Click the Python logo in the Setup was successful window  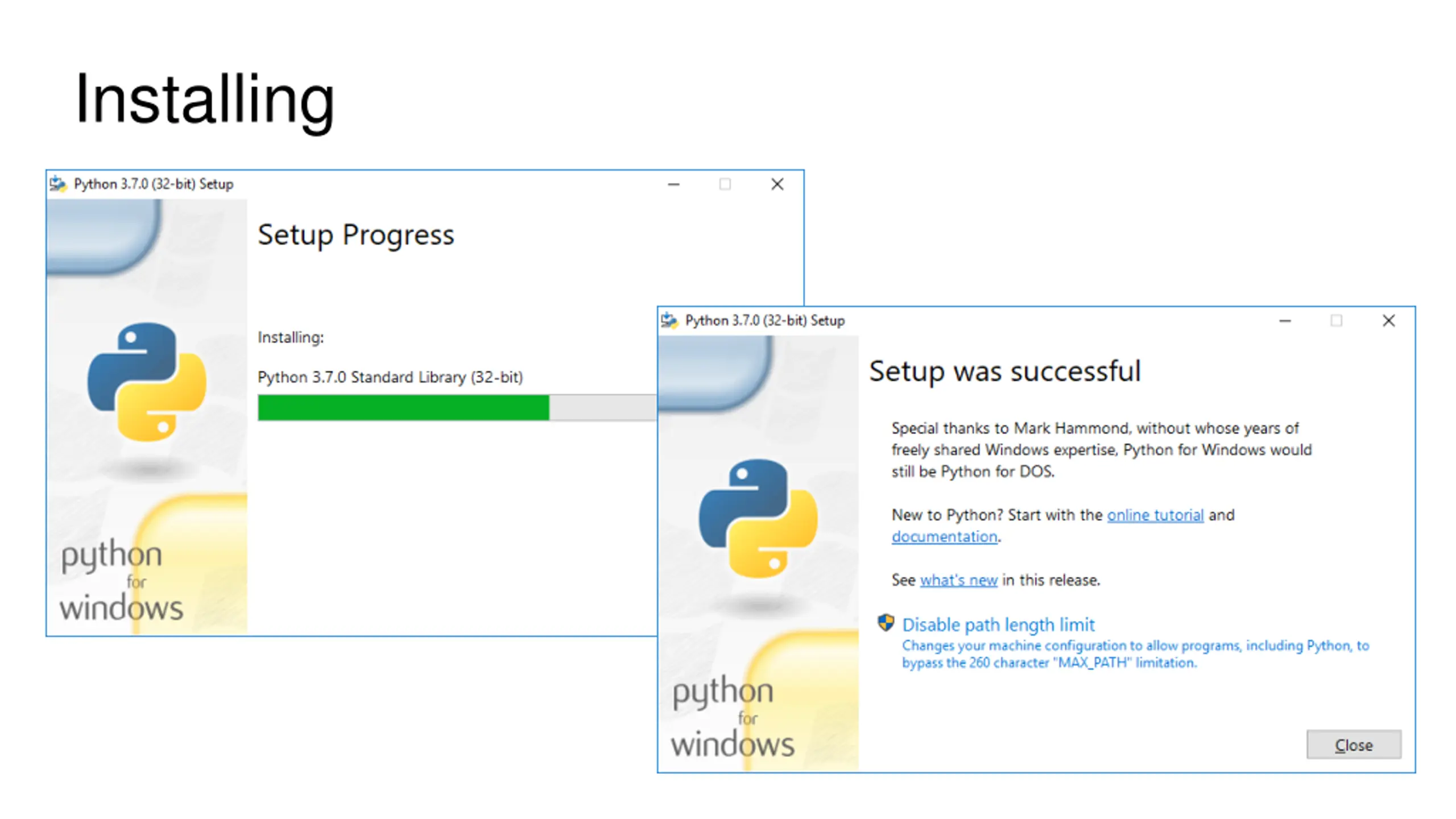pos(758,518)
